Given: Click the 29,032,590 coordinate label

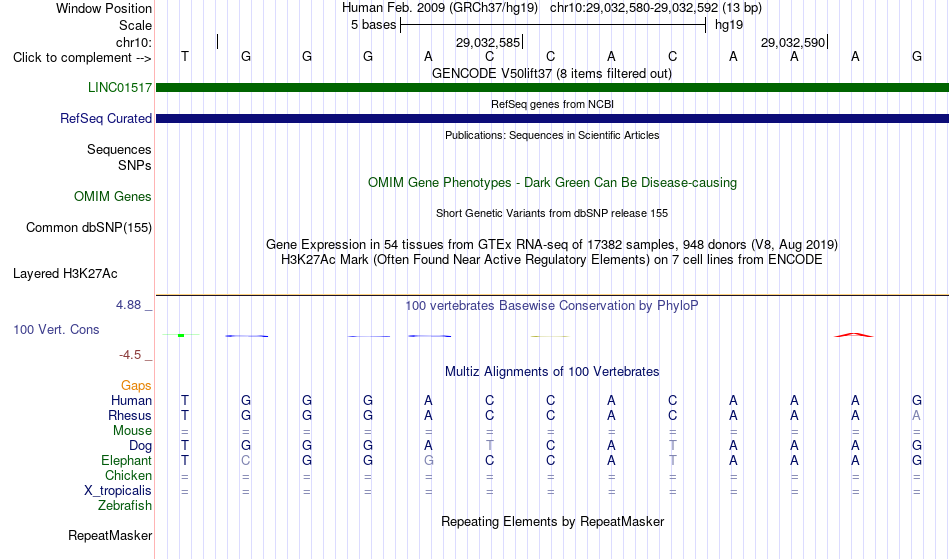Looking at the screenshot, I should click(793, 42).
